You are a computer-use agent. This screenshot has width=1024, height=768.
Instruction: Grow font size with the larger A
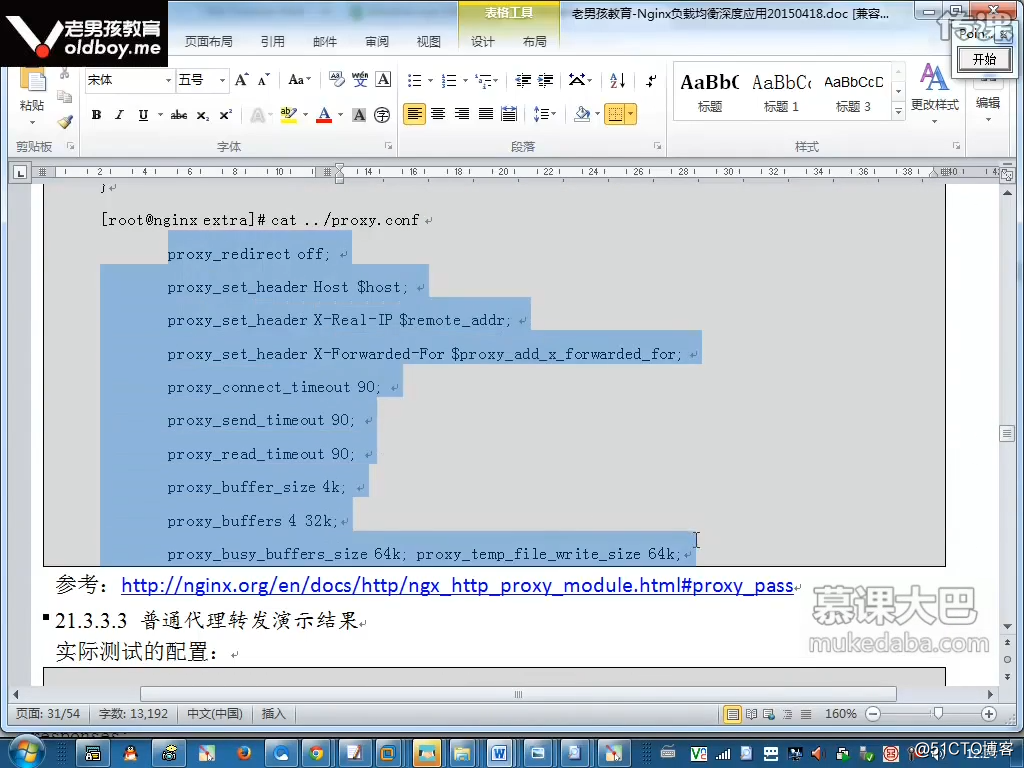pyautogui.click(x=241, y=80)
